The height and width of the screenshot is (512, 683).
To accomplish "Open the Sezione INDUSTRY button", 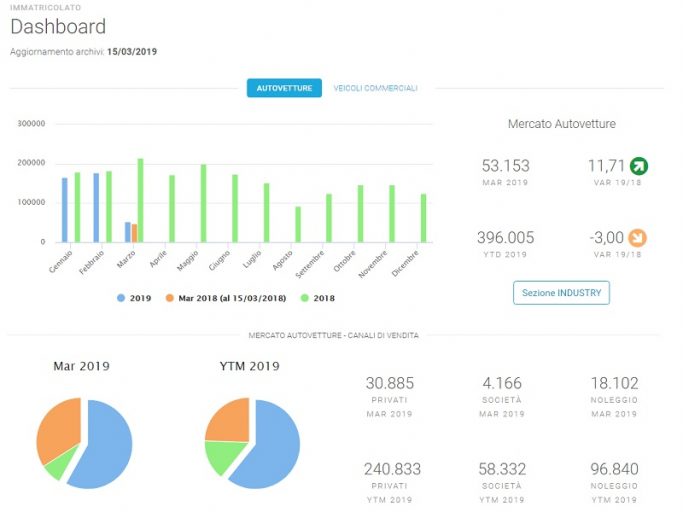I will tap(561, 293).
